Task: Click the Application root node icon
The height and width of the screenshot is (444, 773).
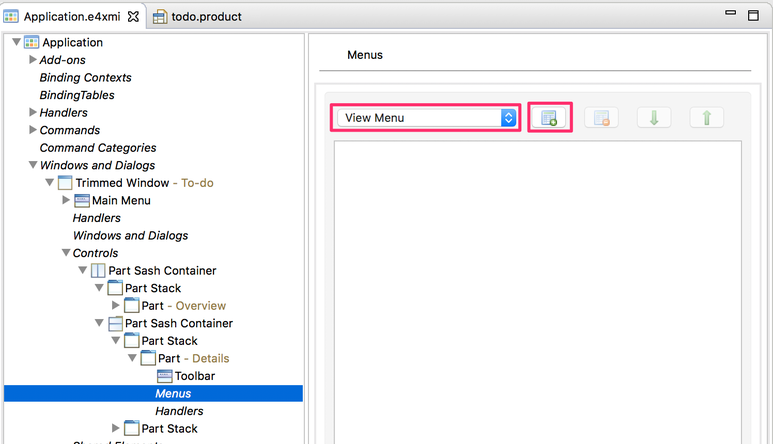Action: click(x=31, y=42)
